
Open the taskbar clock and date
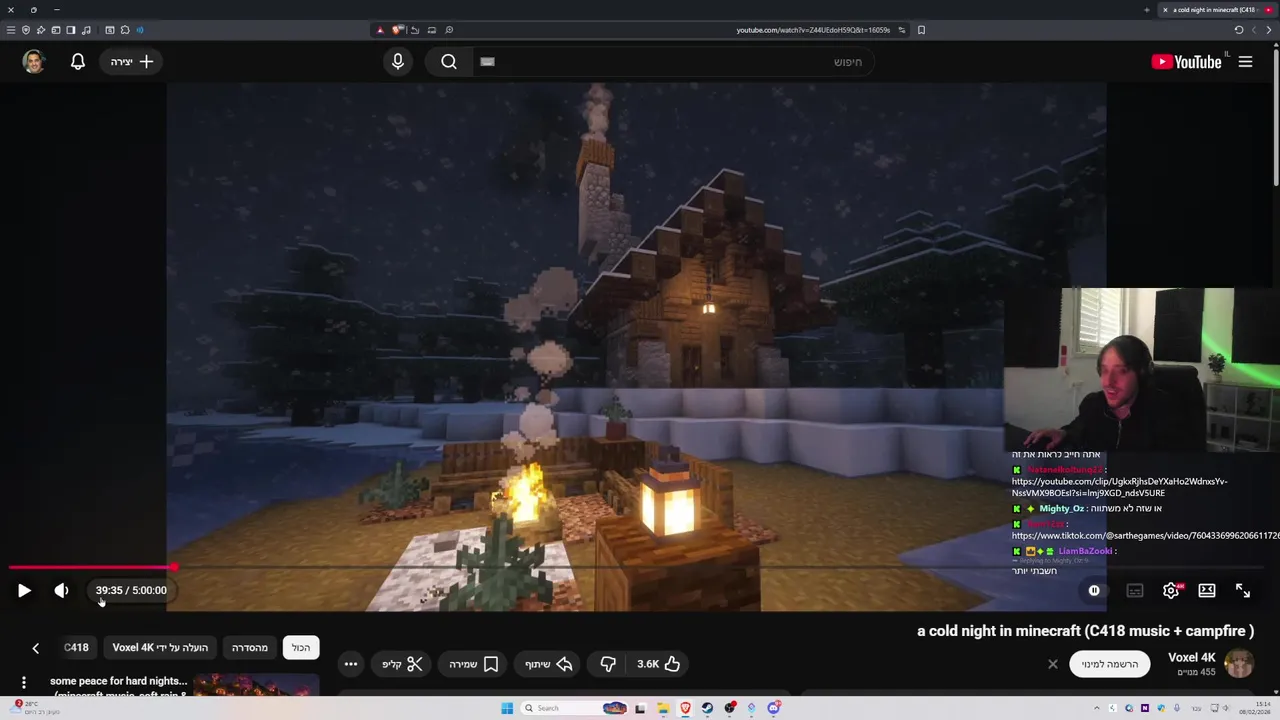1256,708
